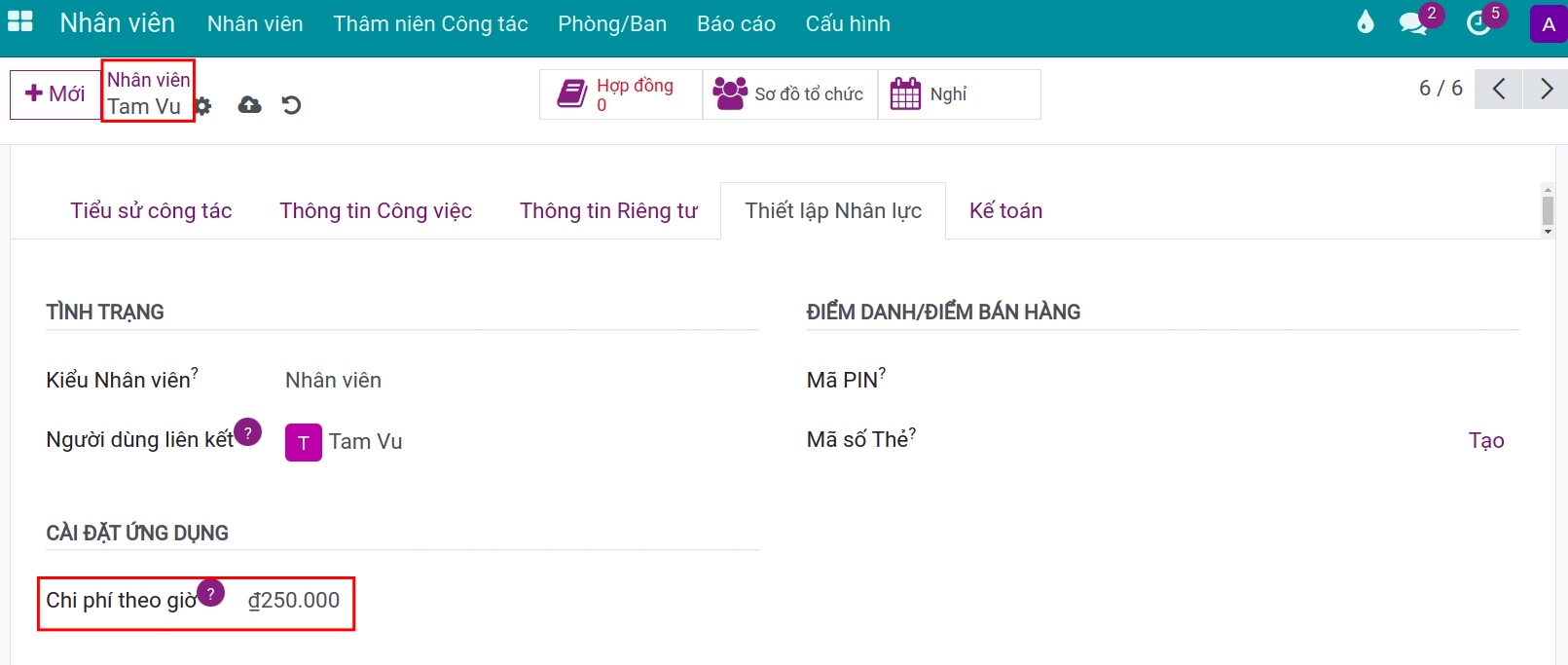The height and width of the screenshot is (665, 1568).
Task: Click the Kiểu Nhân viên label
Action: tap(118, 381)
